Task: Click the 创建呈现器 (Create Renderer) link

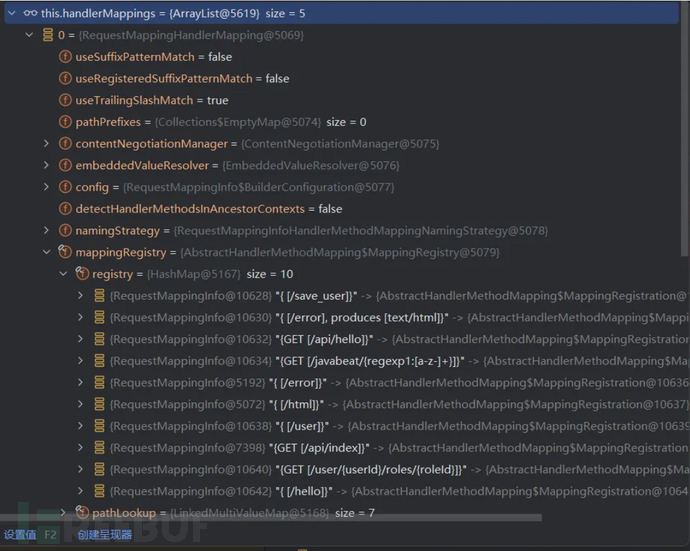Action: tap(104, 535)
